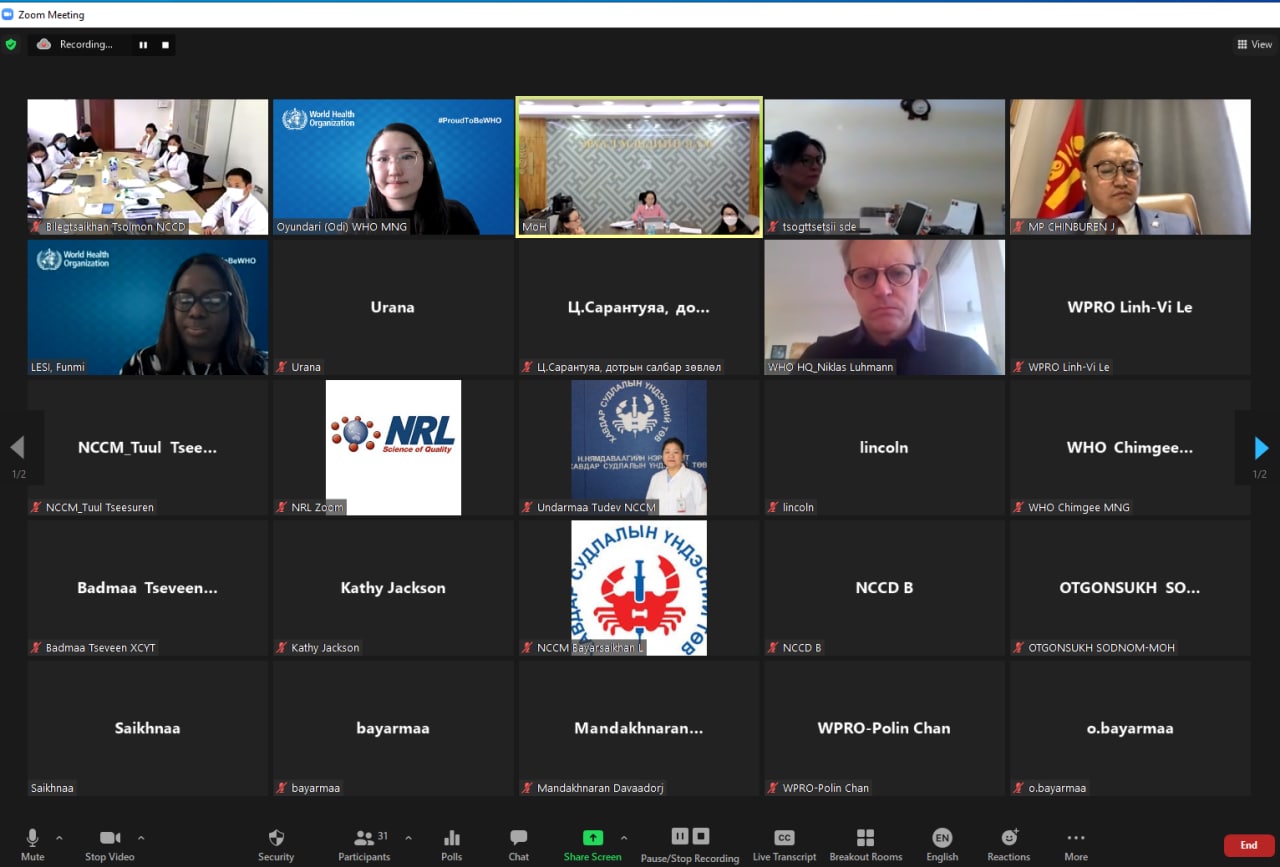Expand audio options caret beside Mute
1280x867 pixels.
point(59,838)
